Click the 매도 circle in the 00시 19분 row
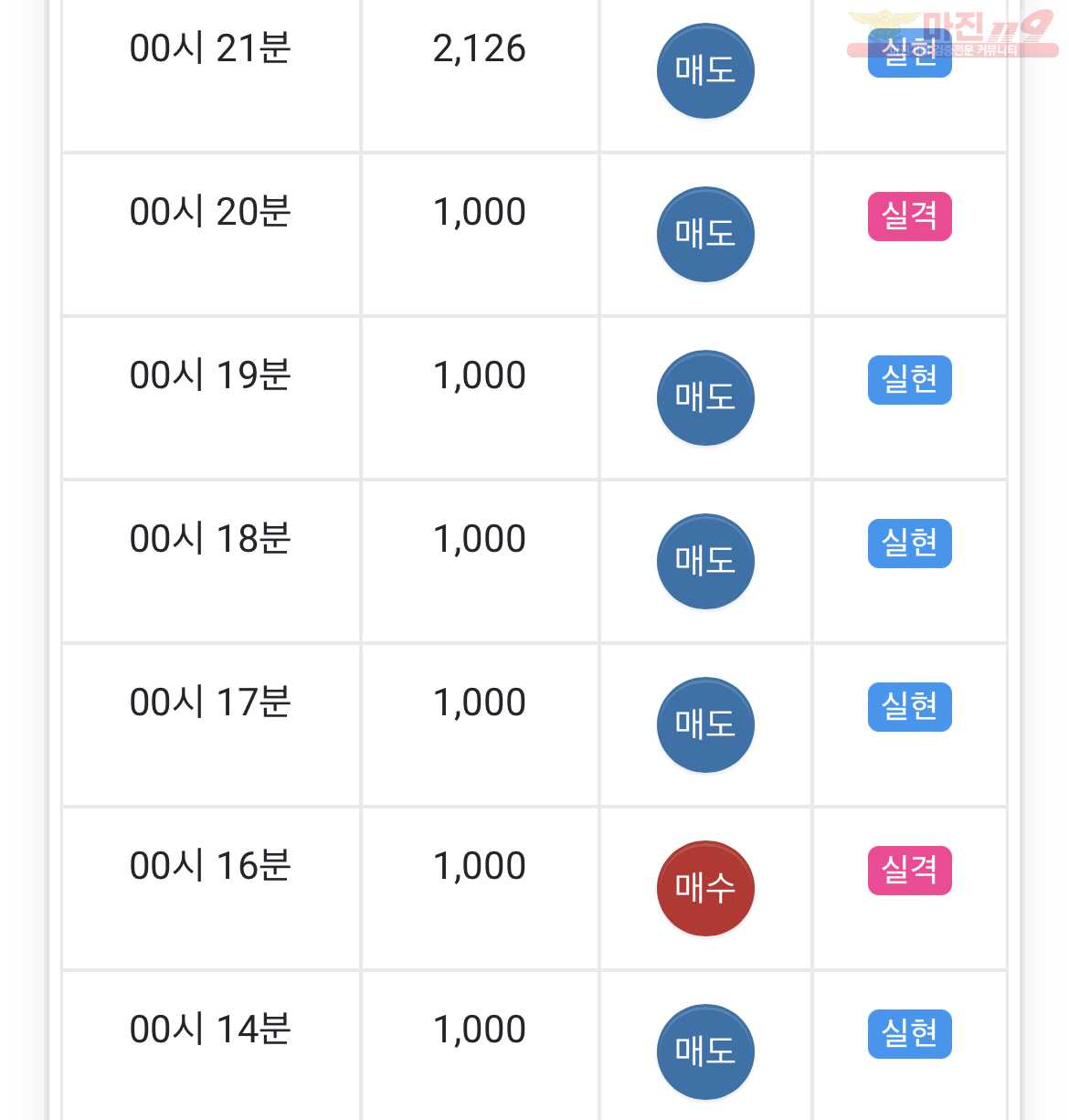Image resolution: width=1069 pixels, height=1120 pixels. coord(705,397)
